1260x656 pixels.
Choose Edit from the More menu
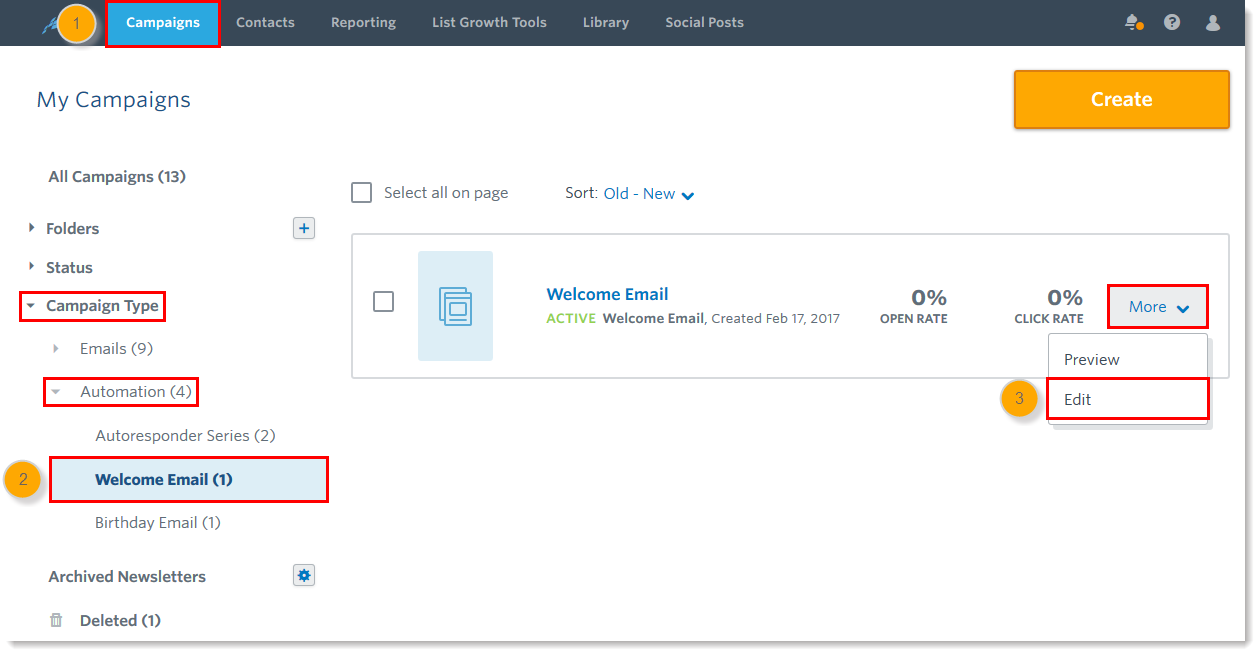[1128, 399]
